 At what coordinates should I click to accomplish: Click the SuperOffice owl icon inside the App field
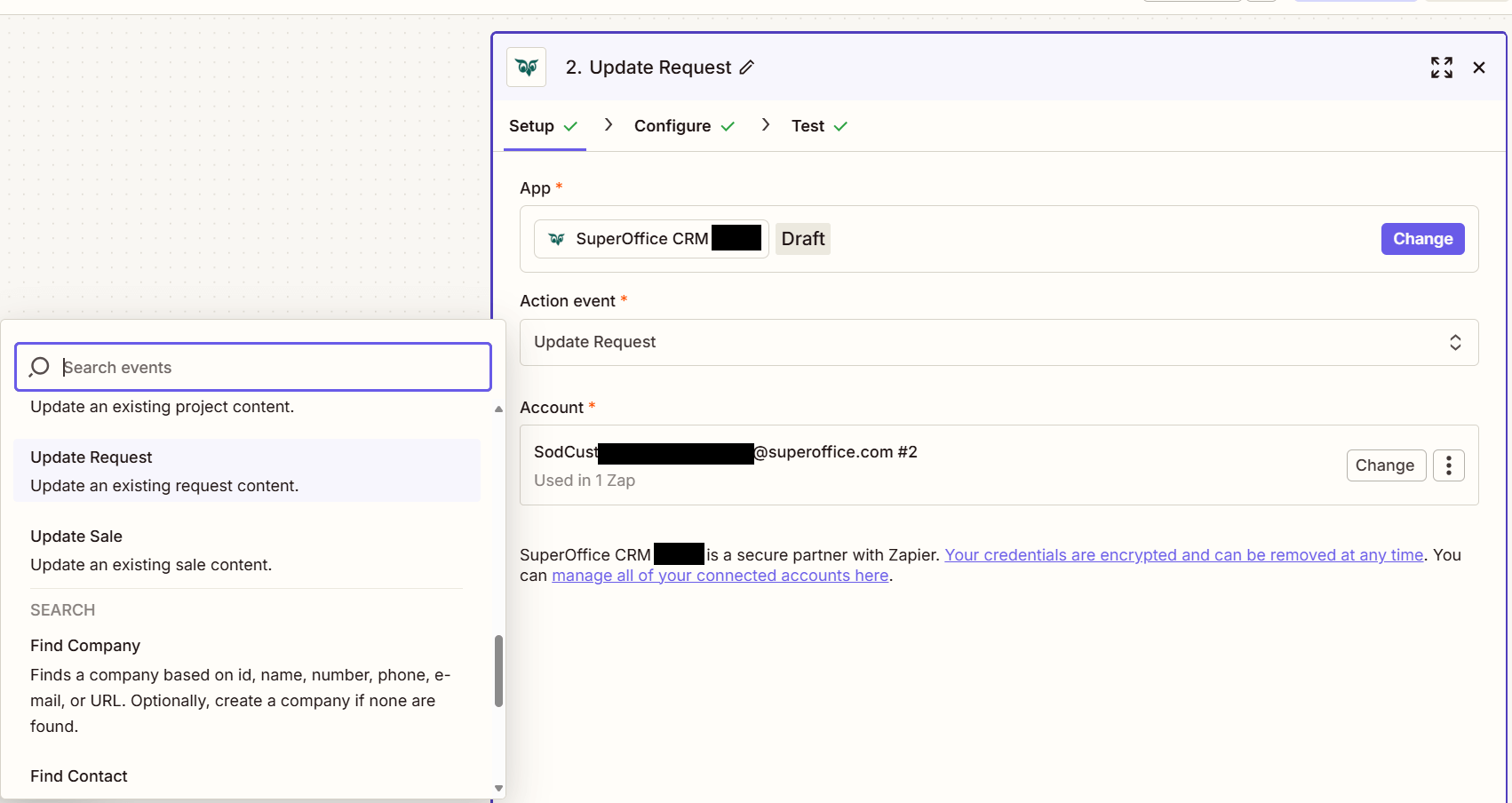click(x=556, y=238)
